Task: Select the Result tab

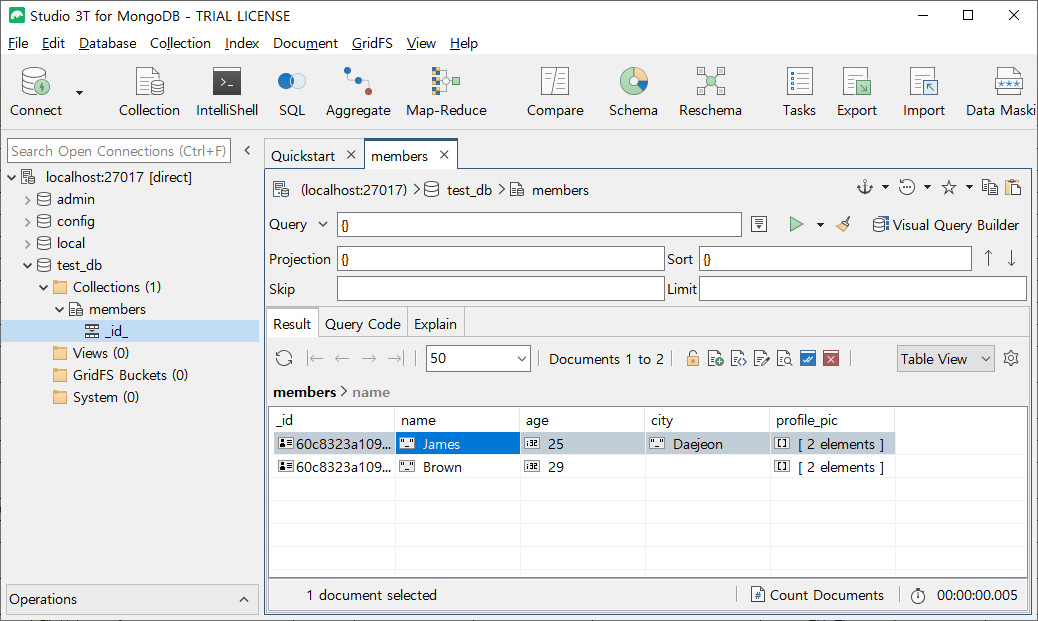Action: (x=292, y=324)
